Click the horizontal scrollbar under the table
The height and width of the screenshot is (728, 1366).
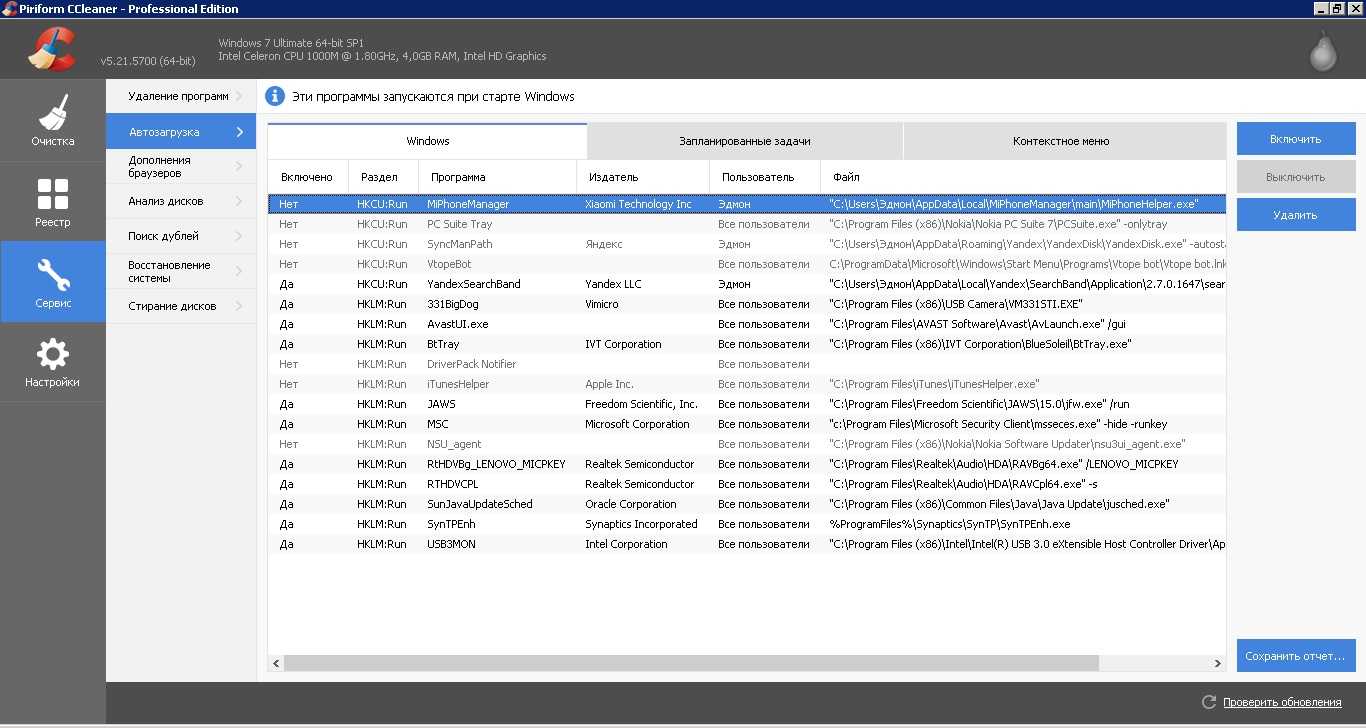(690, 663)
